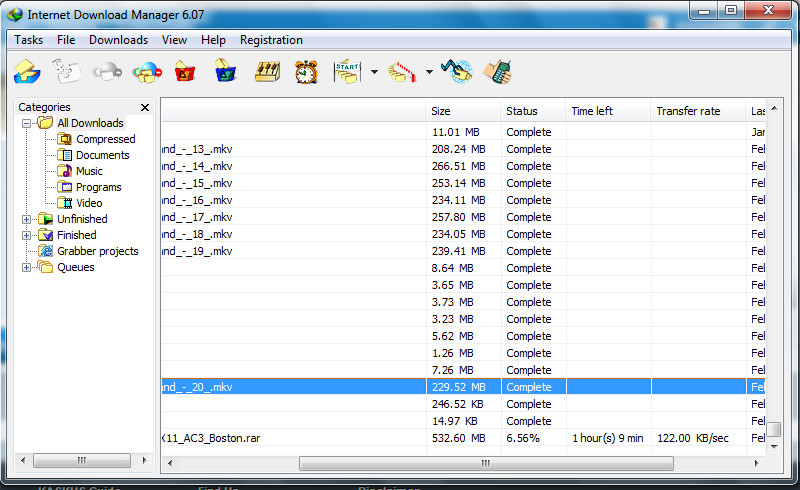Select the Music category
The height and width of the screenshot is (490, 800).
pos(89,171)
